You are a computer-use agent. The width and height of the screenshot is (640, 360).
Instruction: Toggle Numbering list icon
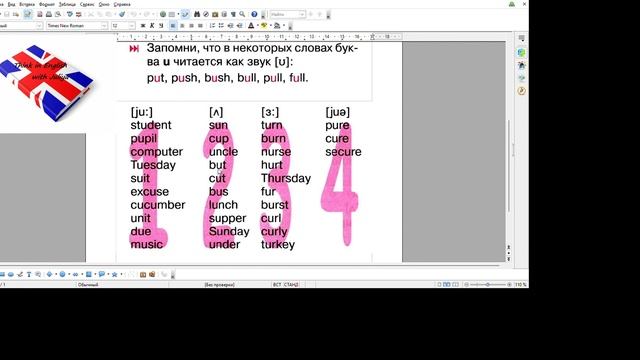tap(212, 25)
